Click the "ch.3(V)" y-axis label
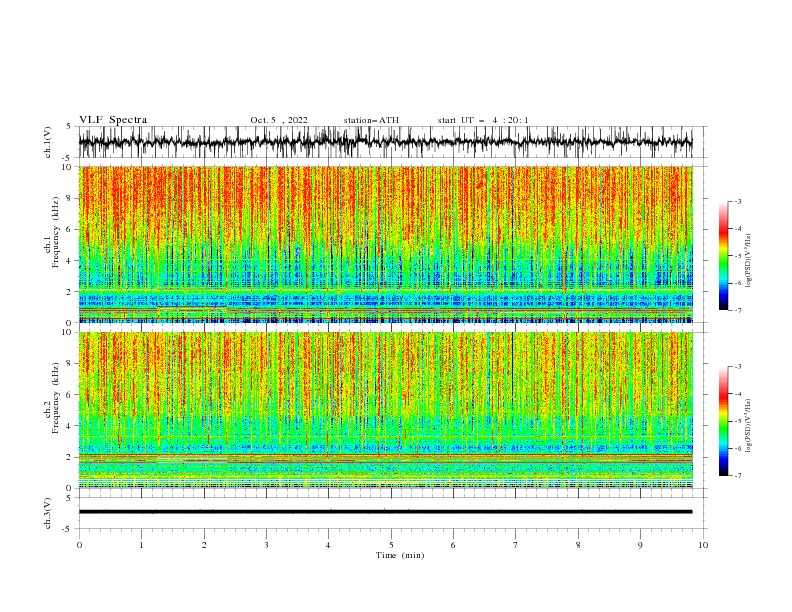The height and width of the screenshot is (612, 792). 48,513
